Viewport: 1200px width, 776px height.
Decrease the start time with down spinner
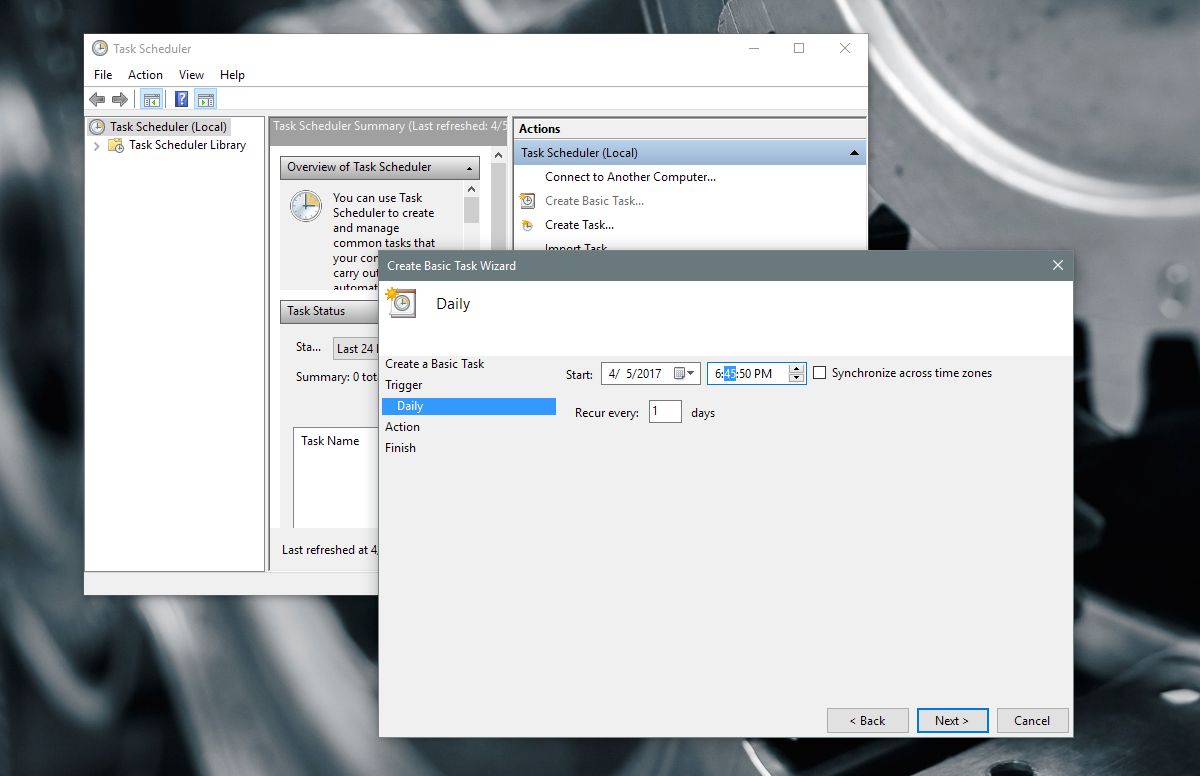pos(796,378)
